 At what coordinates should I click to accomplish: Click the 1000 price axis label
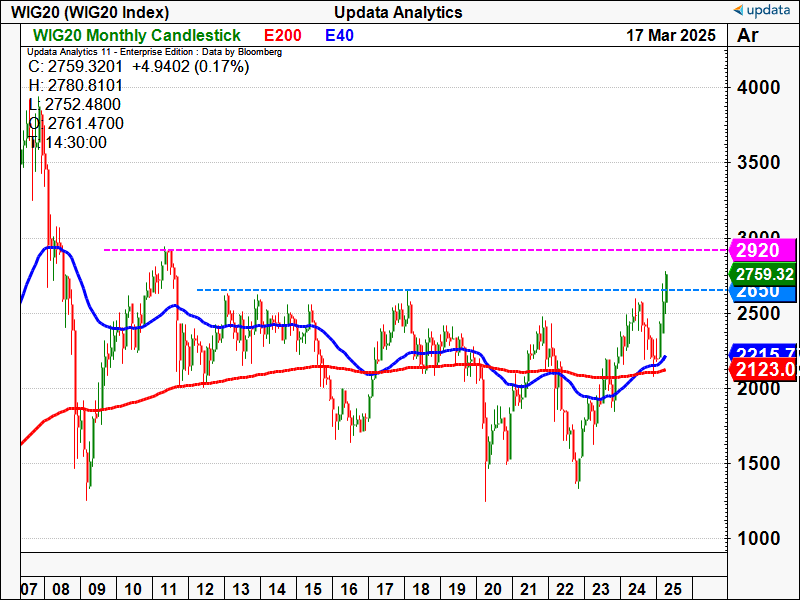pyautogui.click(x=759, y=539)
